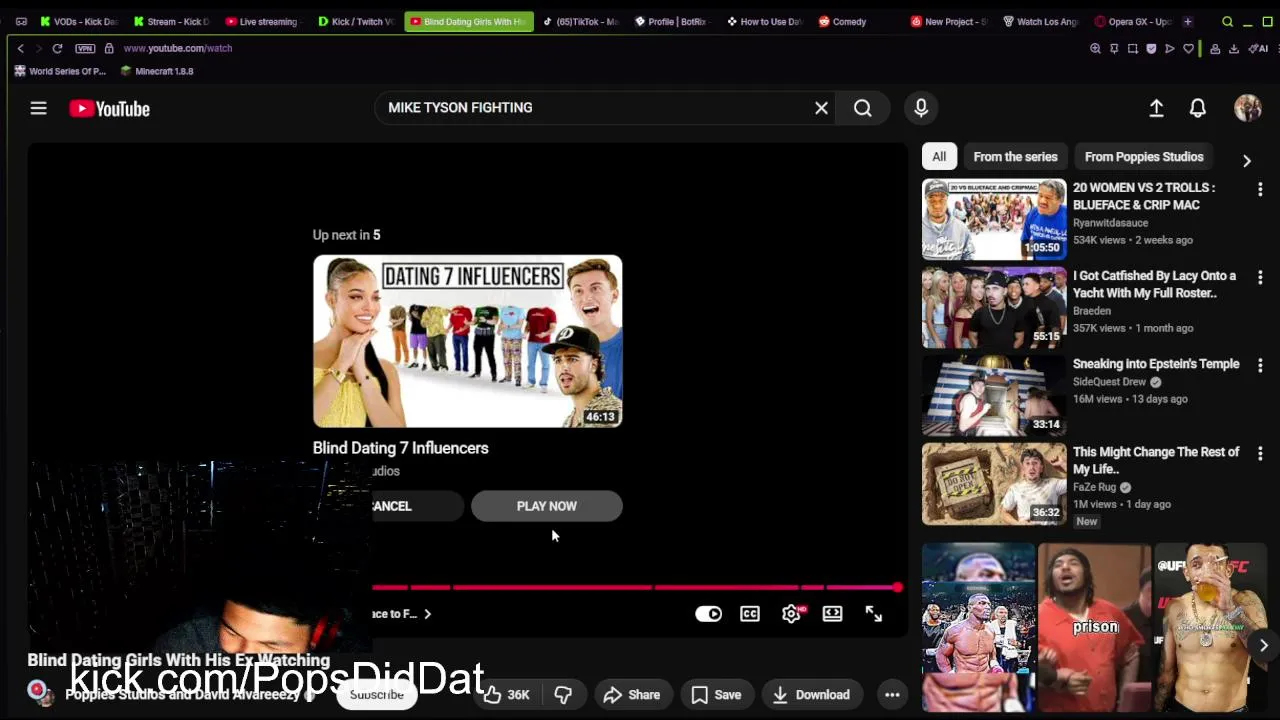
Task: Click the browser address bar URL
Action: coord(178,48)
